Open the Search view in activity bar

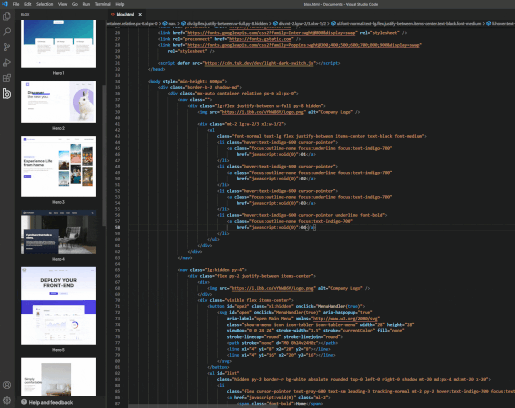pos(7,32)
